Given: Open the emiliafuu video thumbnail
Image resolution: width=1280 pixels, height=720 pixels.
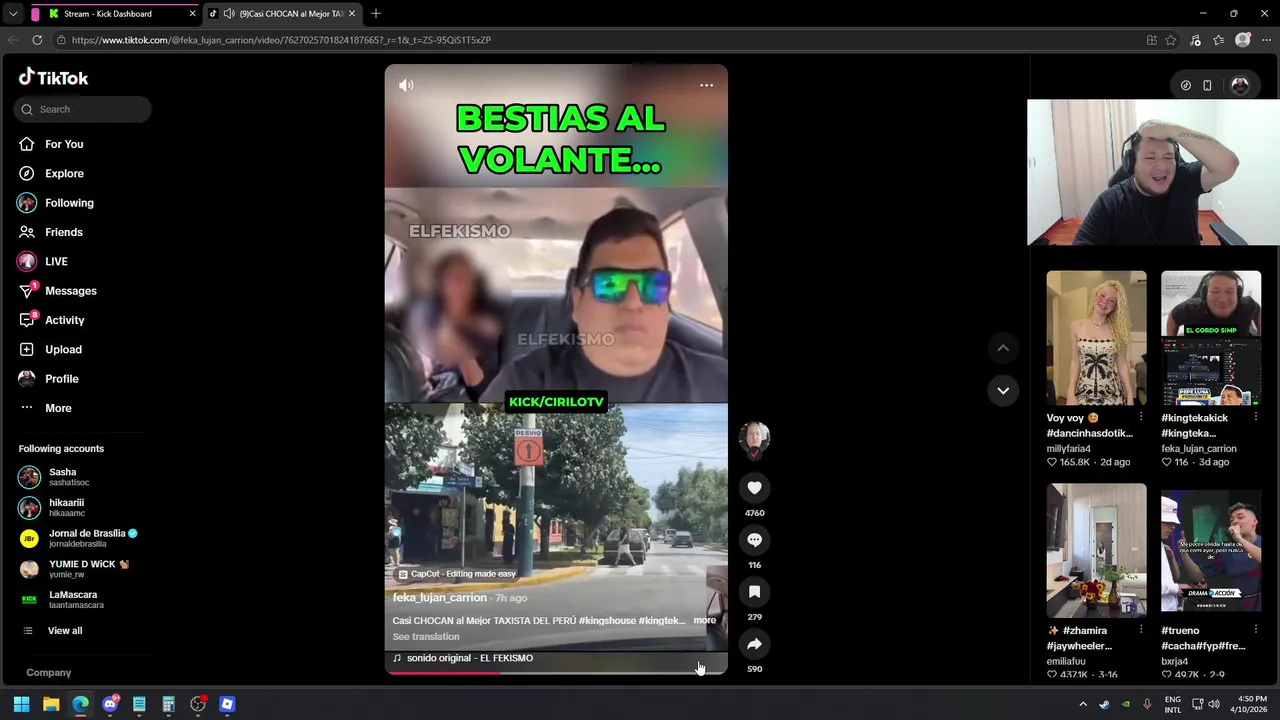Looking at the screenshot, I should click(1096, 550).
